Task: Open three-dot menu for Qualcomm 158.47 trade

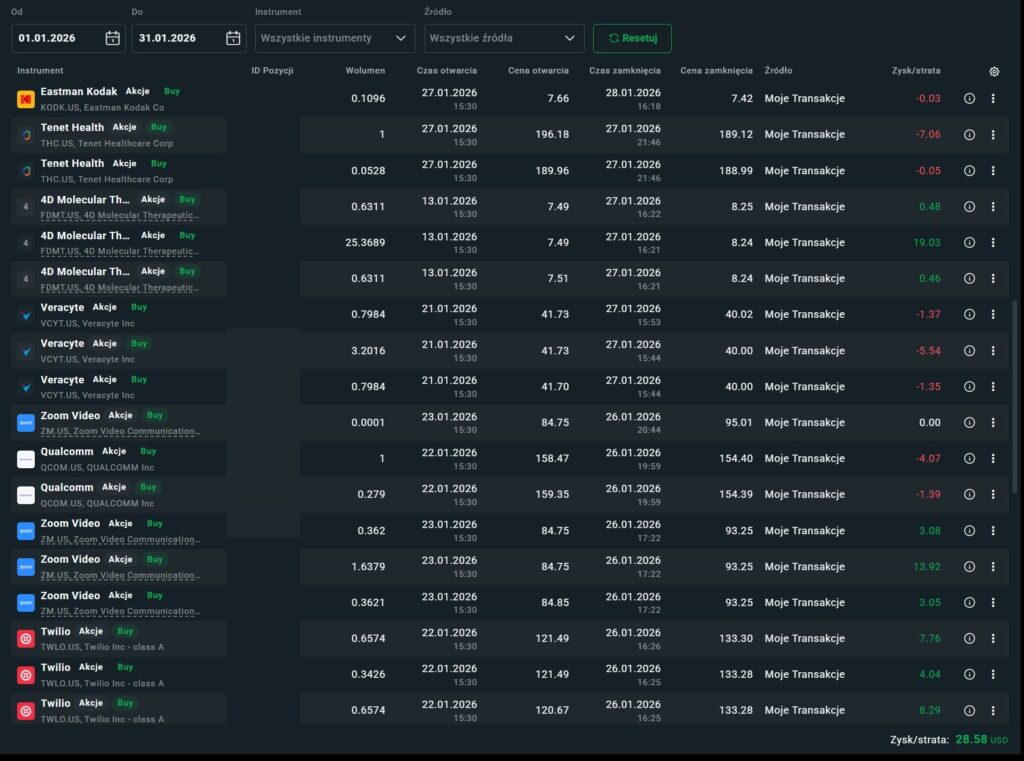Action: (x=993, y=459)
